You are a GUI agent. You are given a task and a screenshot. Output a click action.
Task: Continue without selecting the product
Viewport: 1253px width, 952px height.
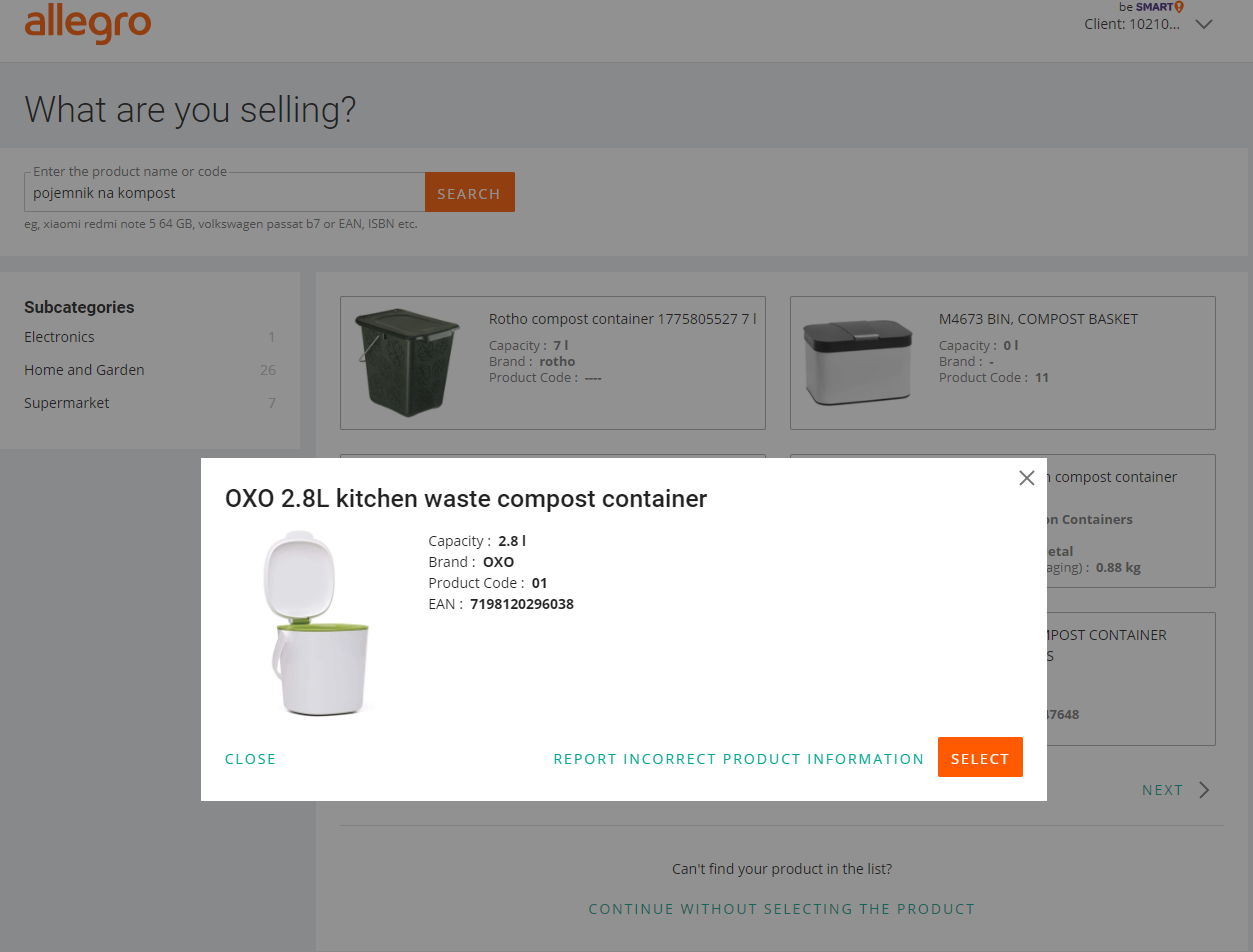pos(782,908)
